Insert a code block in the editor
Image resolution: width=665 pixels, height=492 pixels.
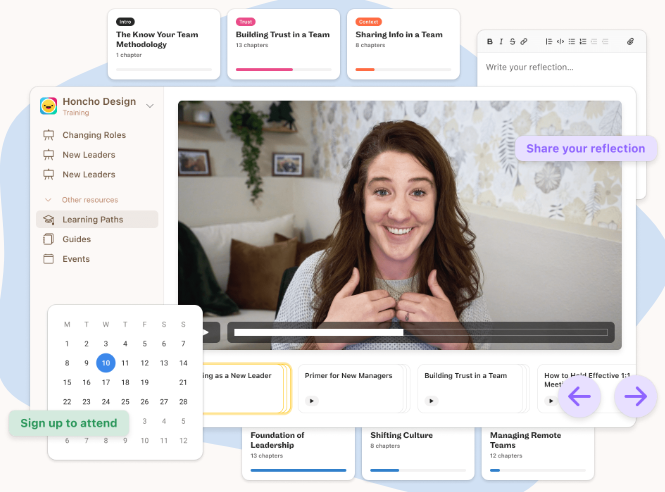click(560, 42)
